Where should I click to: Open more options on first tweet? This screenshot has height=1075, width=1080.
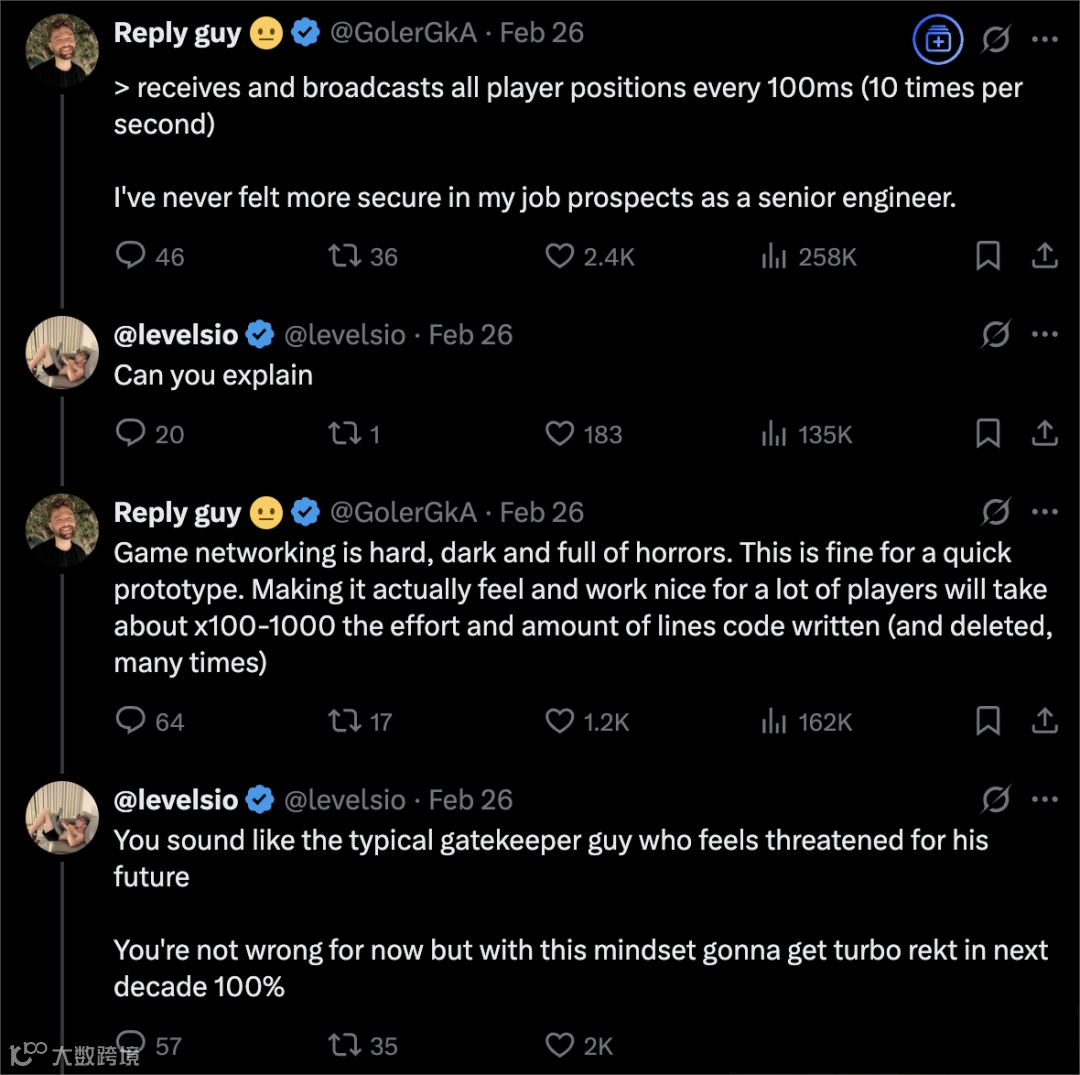pos(1044,40)
